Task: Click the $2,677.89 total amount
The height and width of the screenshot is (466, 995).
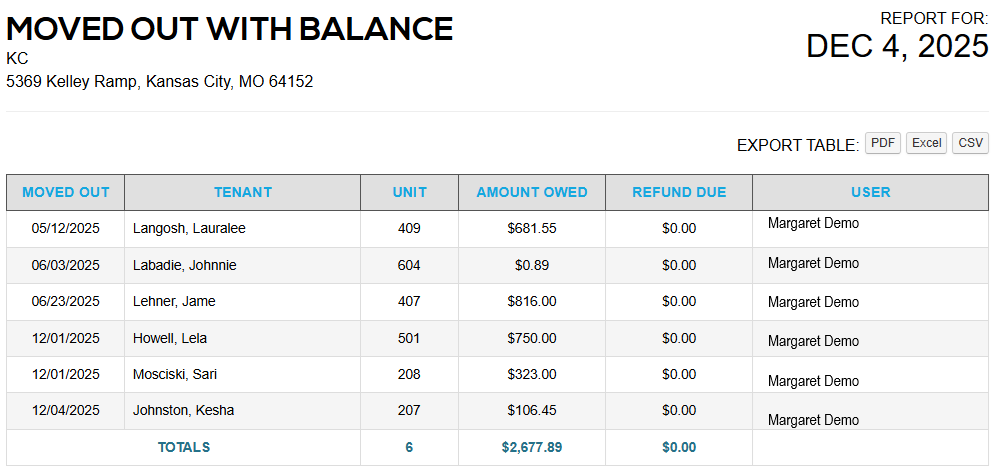Action: (x=532, y=447)
